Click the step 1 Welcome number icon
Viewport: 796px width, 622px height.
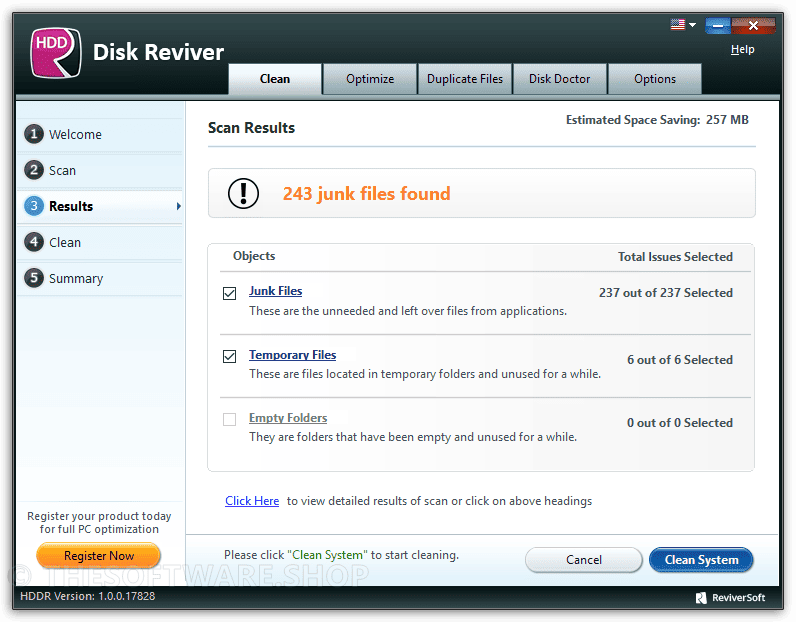coord(34,134)
